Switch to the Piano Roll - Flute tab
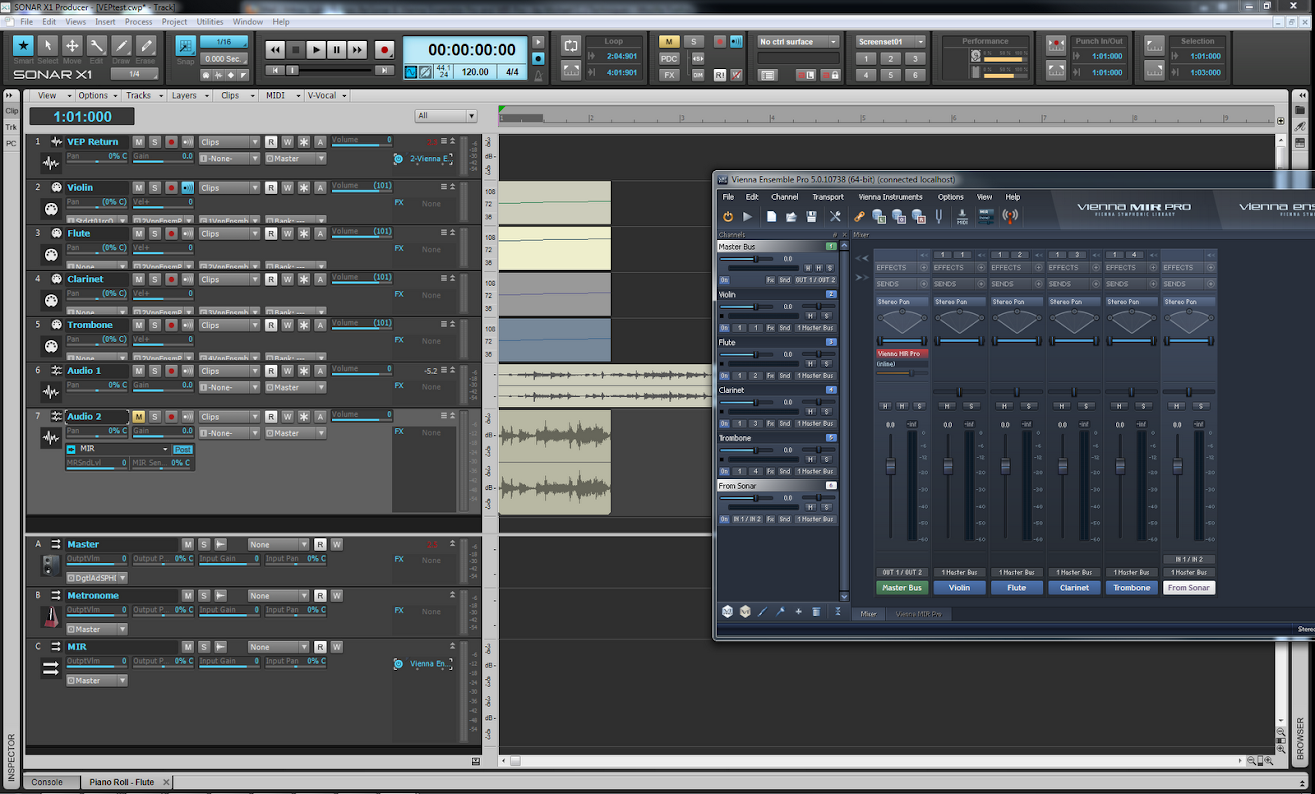Screen dimensions: 1315x794 [122, 782]
